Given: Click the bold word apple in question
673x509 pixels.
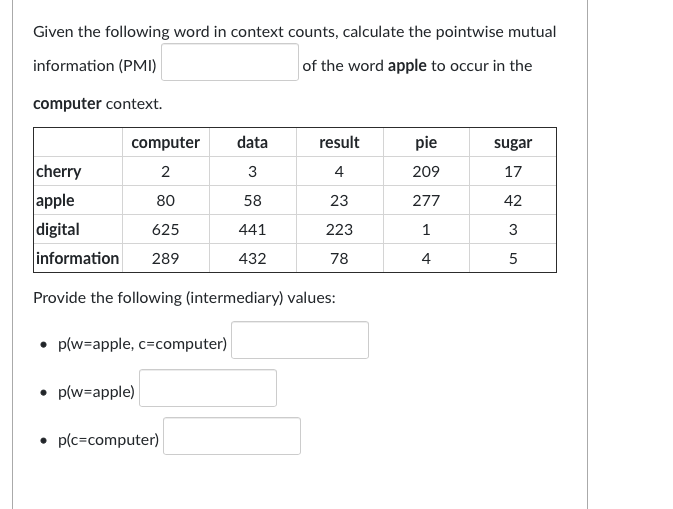Looking at the screenshot, I should coord(407,66).
